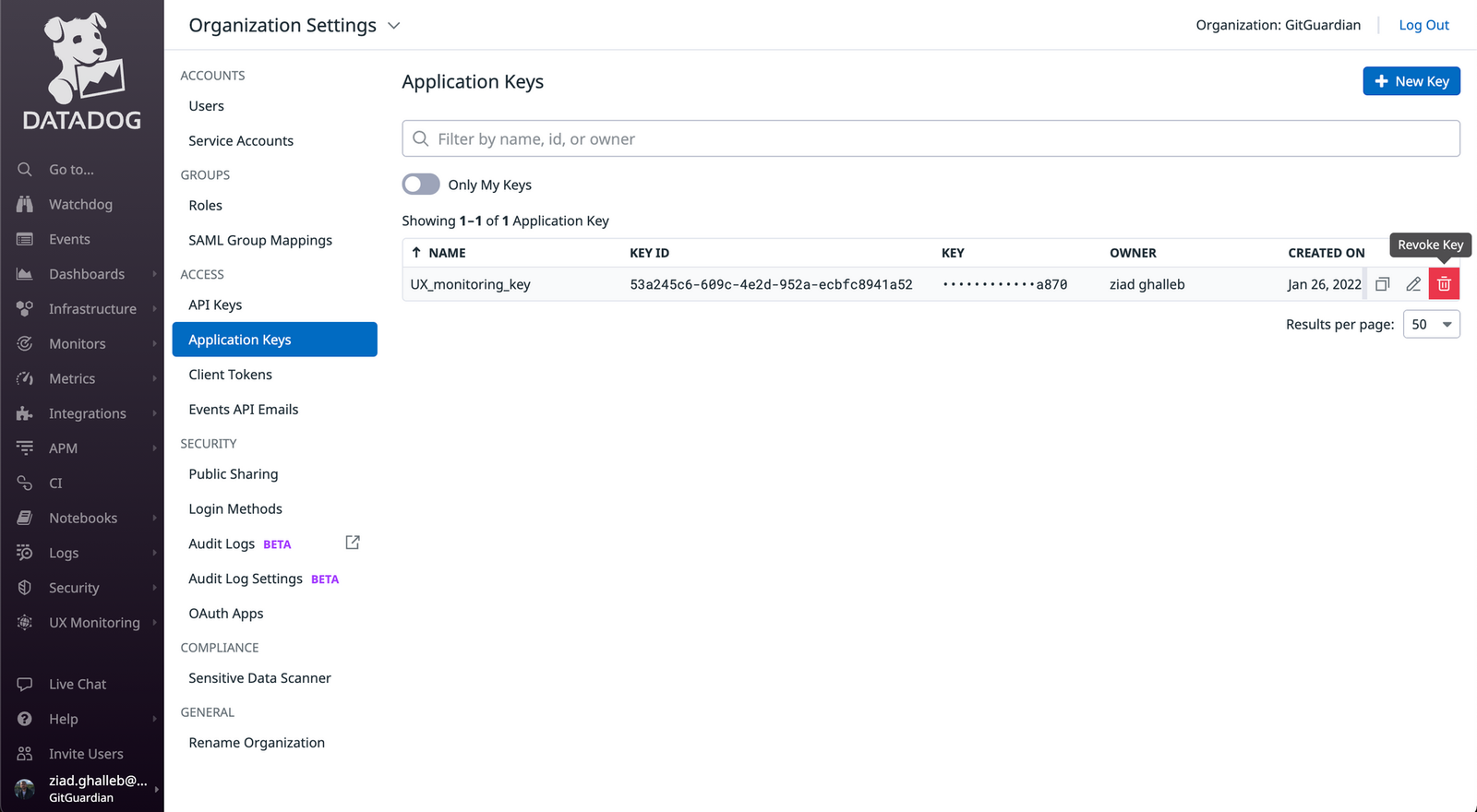This screenshot has width=1477, height=812.
Task: Click the Logs icon
Action: (25, 553)
